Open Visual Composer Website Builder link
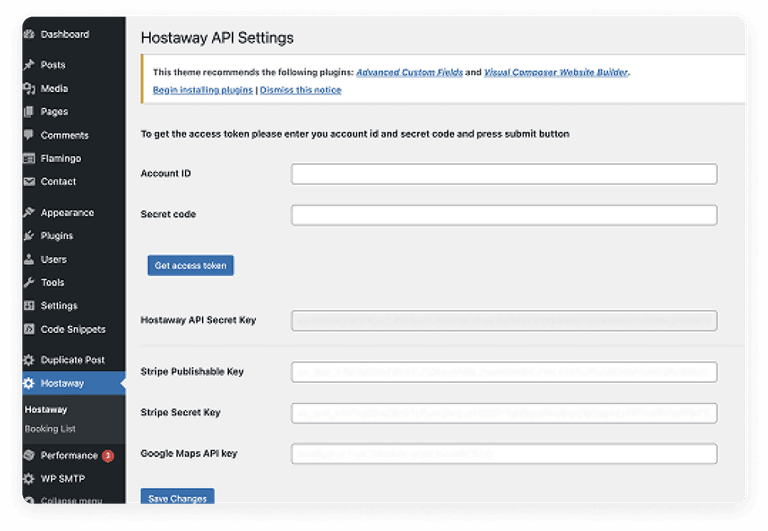The width and height of the screenshot is (768, 531). (556, 72)
